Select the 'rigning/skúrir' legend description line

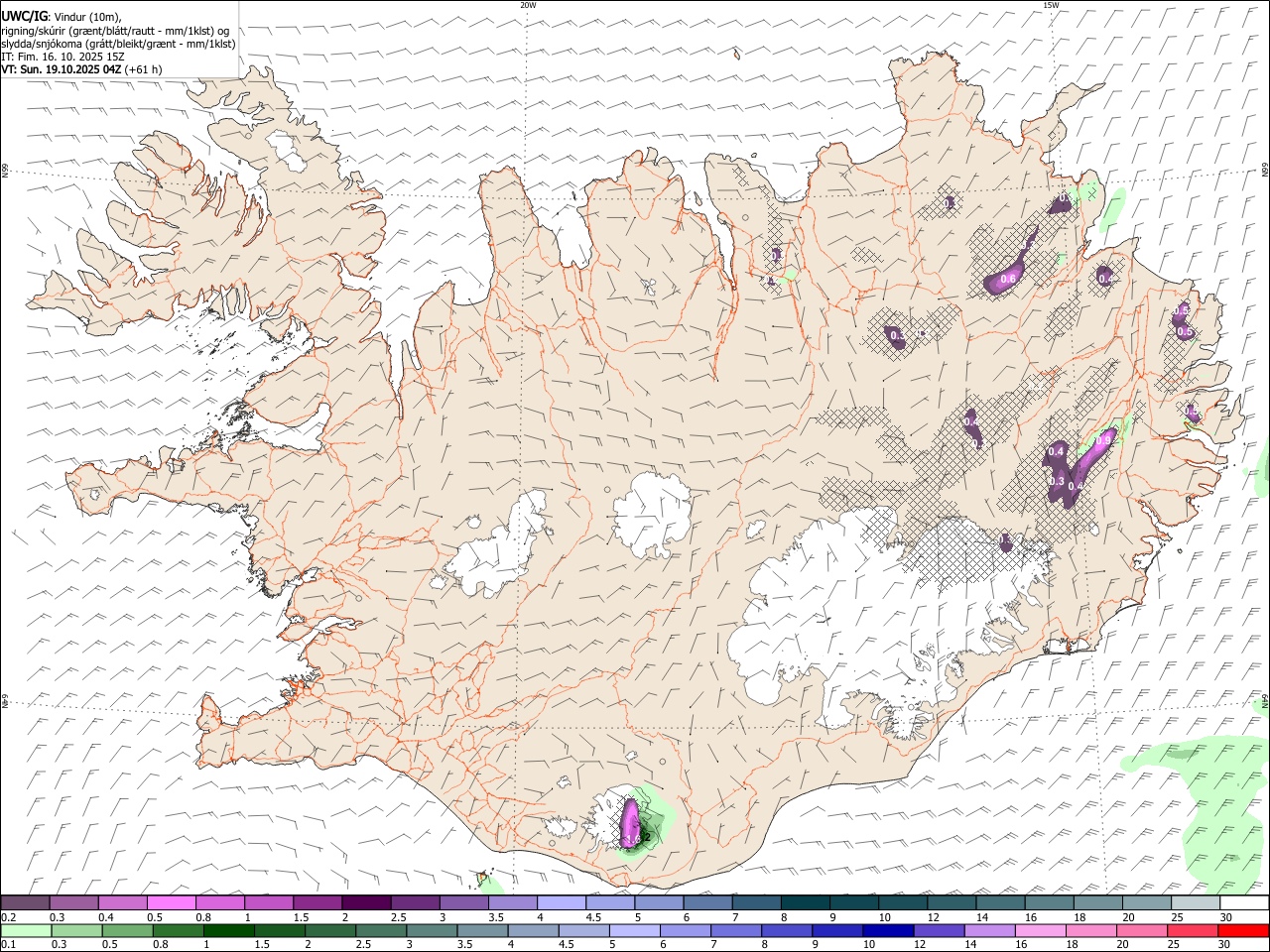(x=115, y=31)
